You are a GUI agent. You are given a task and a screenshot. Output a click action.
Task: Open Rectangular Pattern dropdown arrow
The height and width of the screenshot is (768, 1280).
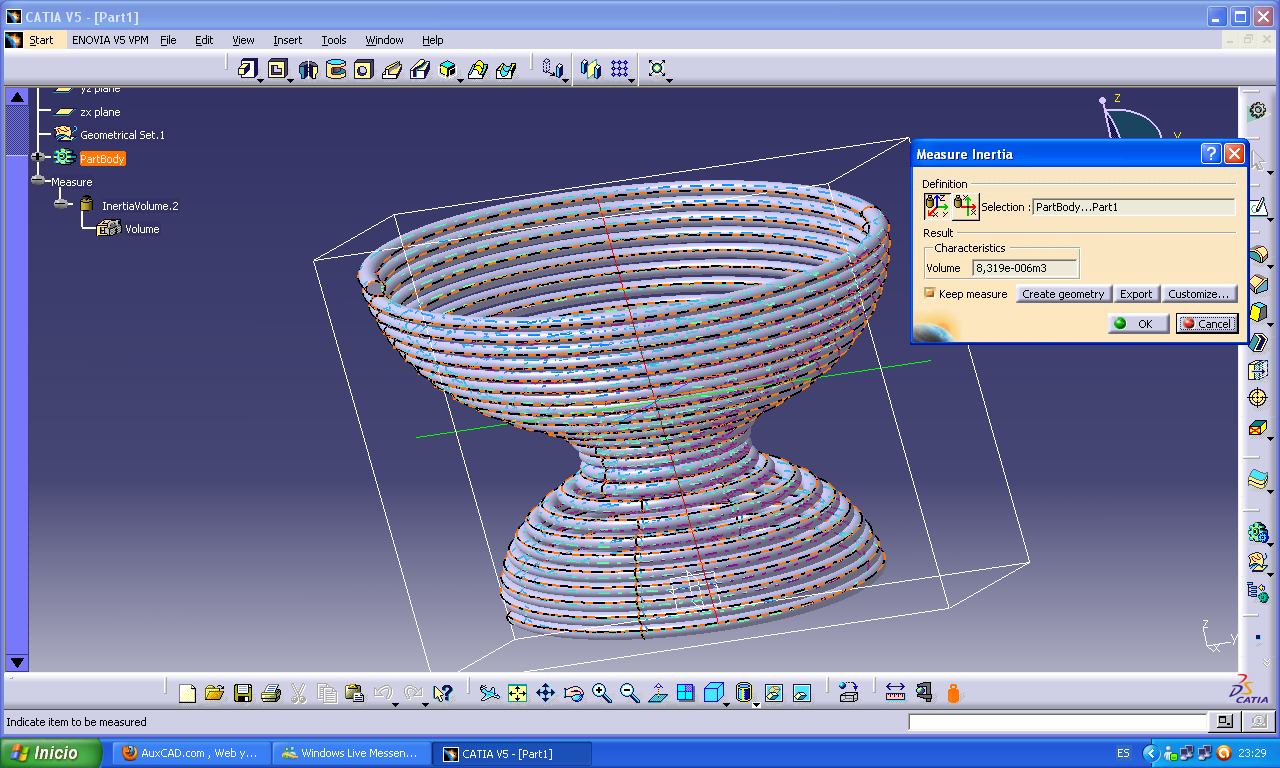coord(633,79)
